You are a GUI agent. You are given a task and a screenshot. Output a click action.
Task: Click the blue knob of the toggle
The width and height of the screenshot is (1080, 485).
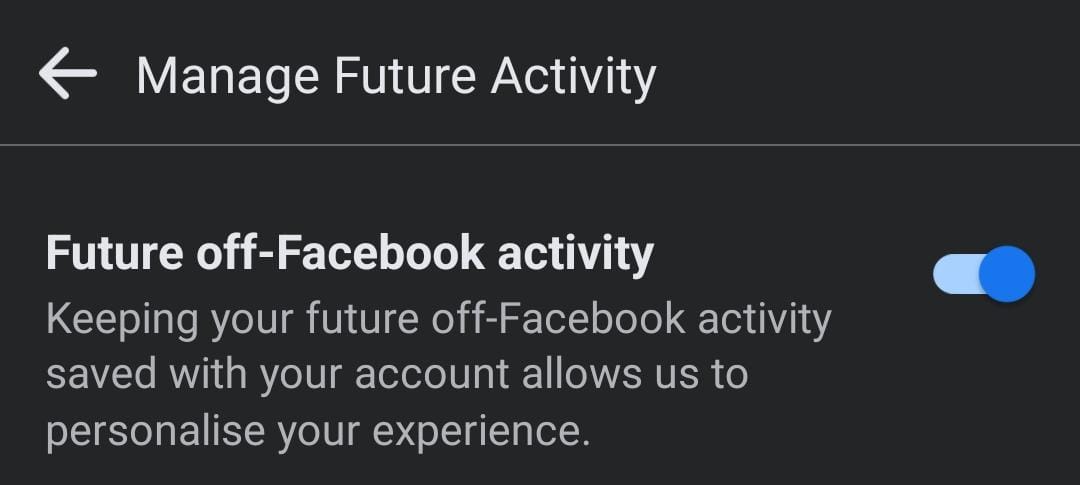[1006, 274]
